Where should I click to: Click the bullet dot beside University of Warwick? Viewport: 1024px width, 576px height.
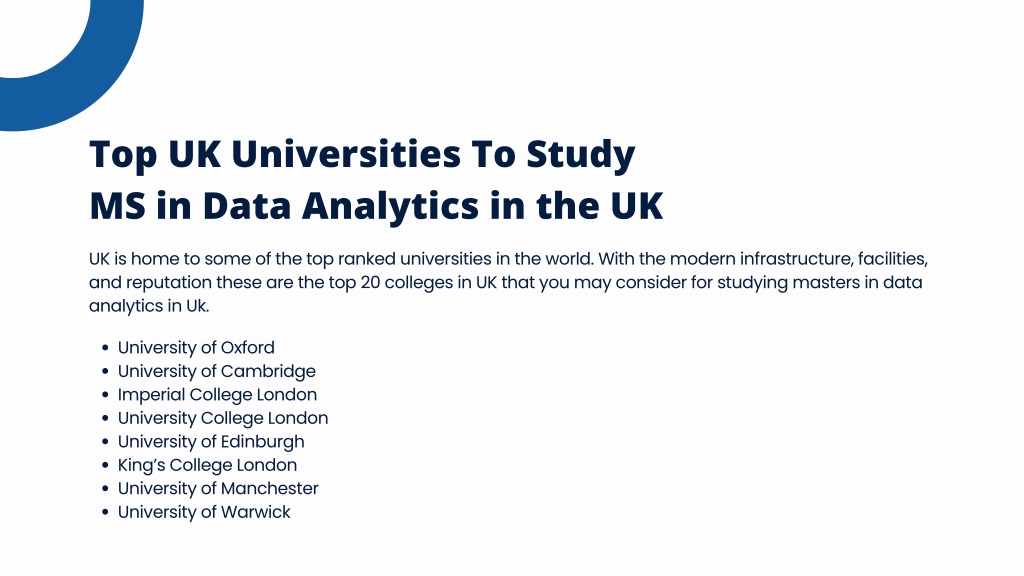pyautogui.click(x=105, y=513)
